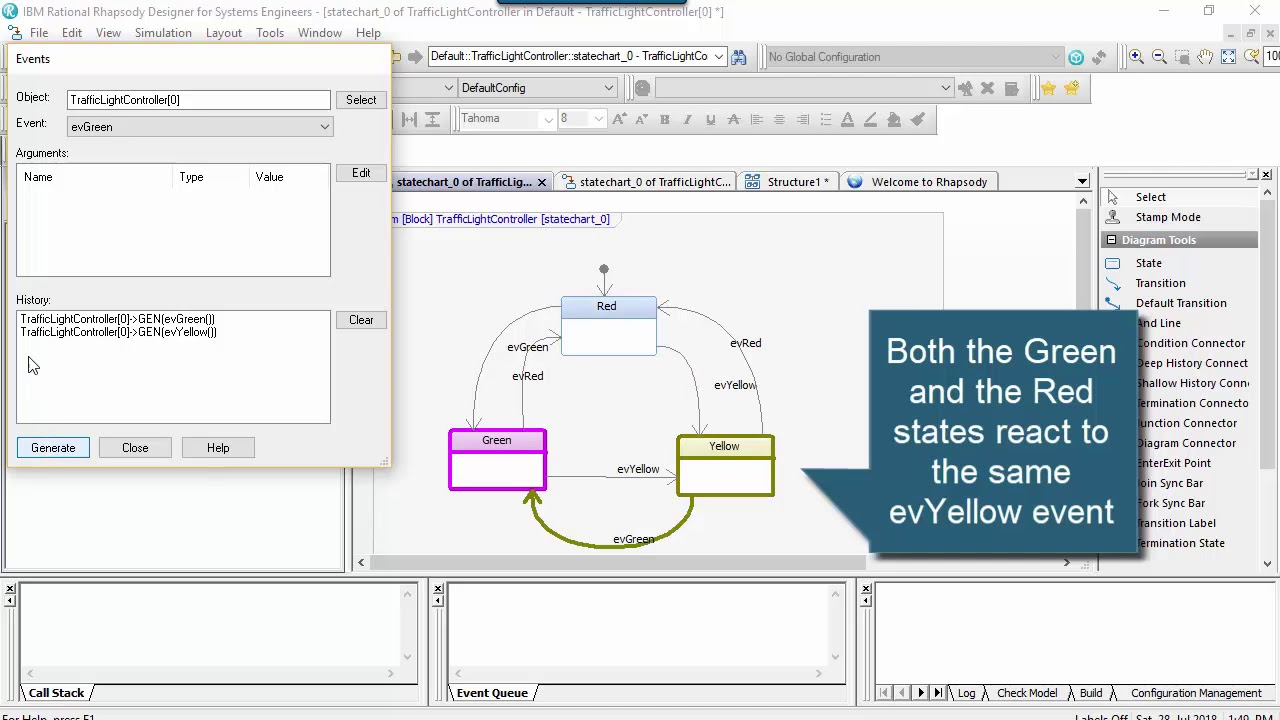Image resolution: width=1280 pixels, height=720 pixels.
Task: Click the add-to-favorites star icon
Action: [1071, 88]
